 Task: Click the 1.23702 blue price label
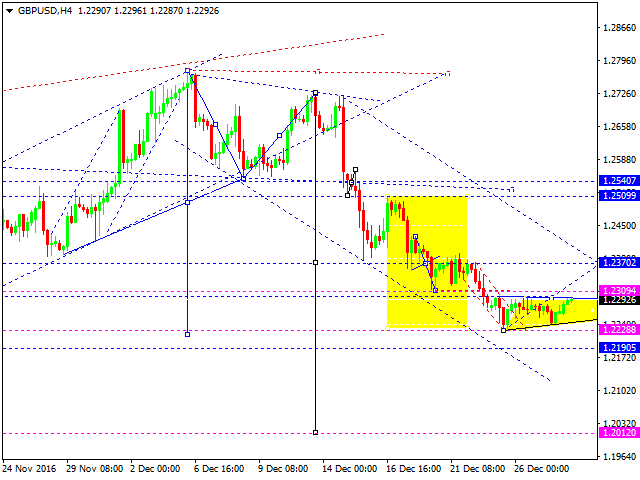point(619,262)
